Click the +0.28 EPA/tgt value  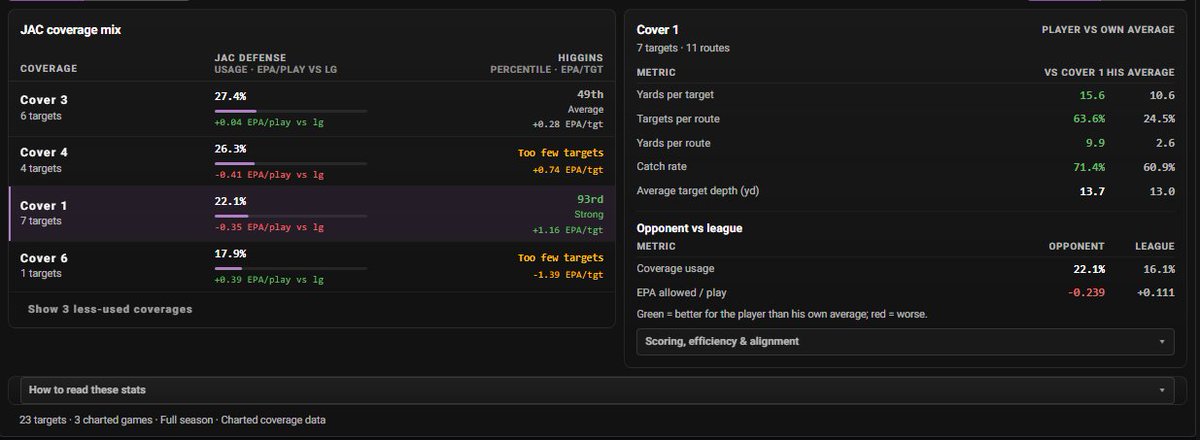pyautogui.click(x=567, y=124)
